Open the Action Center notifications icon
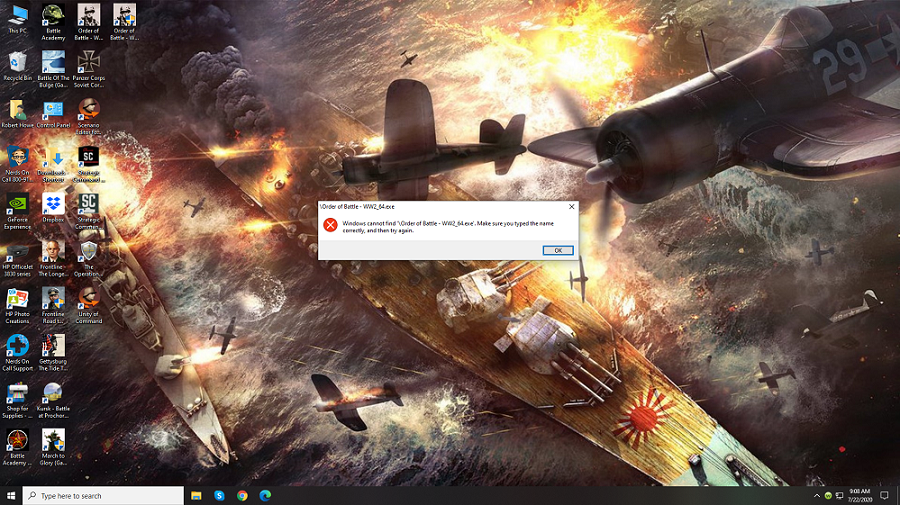This screenshot has height=505, width=900. tap(885, 495)
